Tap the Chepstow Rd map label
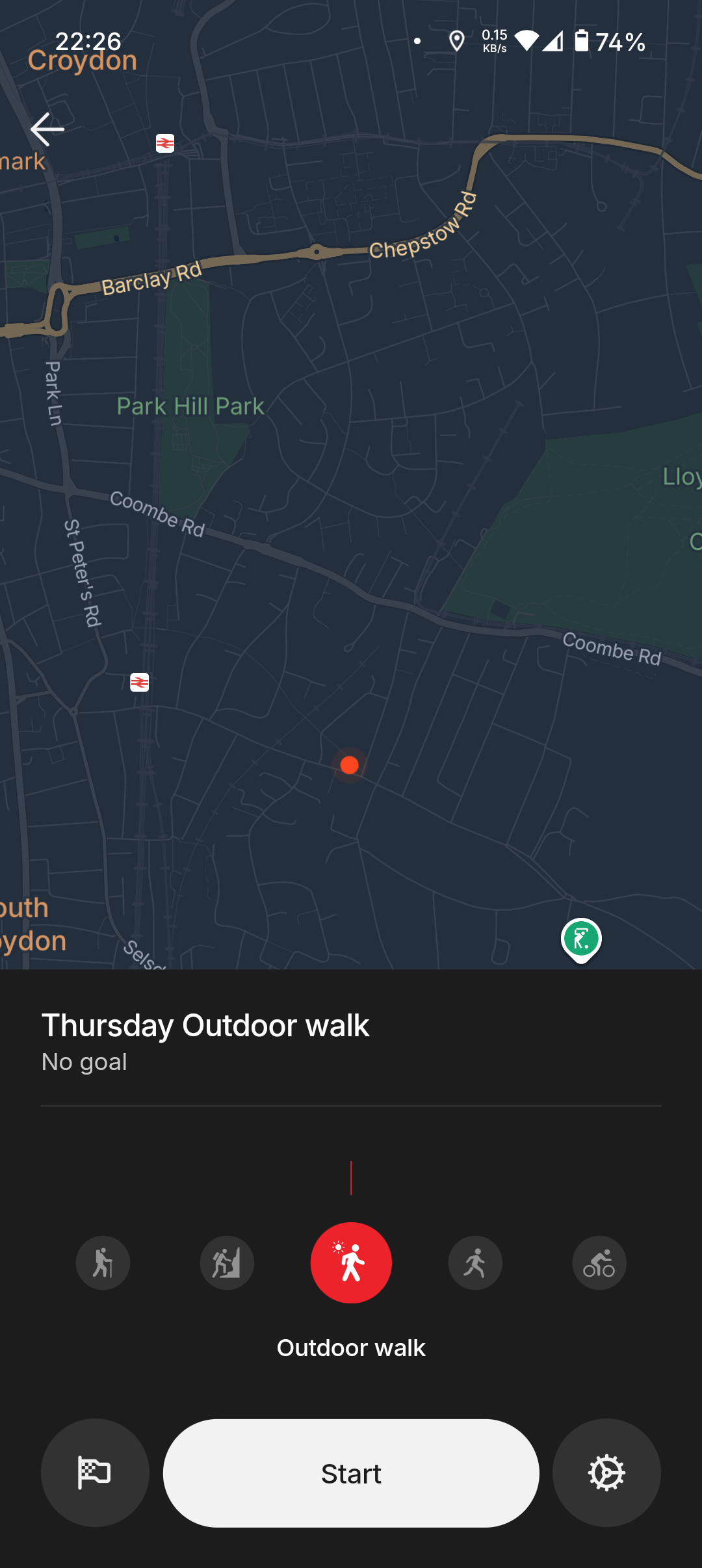The height and width of the screenshot is (1568, 702). point(424,228)
